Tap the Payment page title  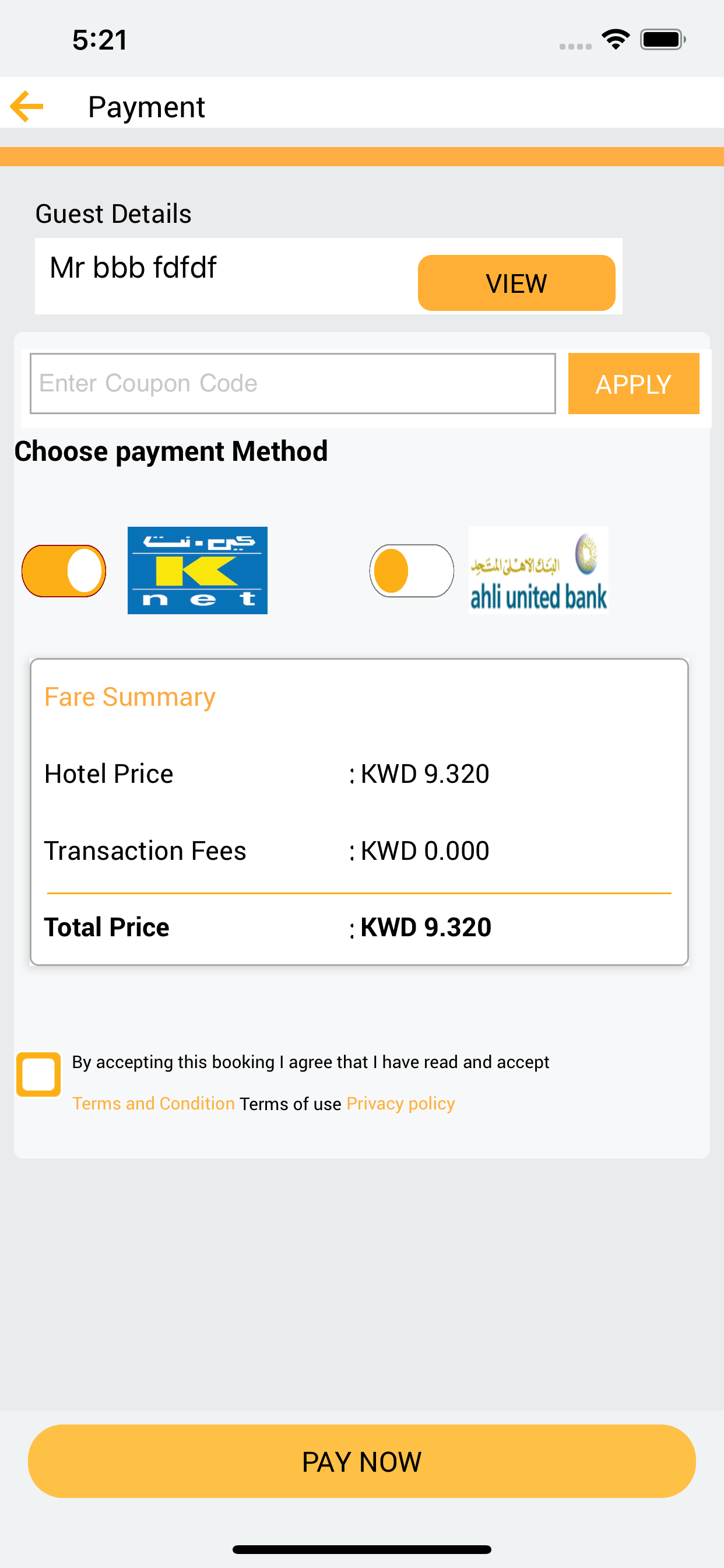147,107
